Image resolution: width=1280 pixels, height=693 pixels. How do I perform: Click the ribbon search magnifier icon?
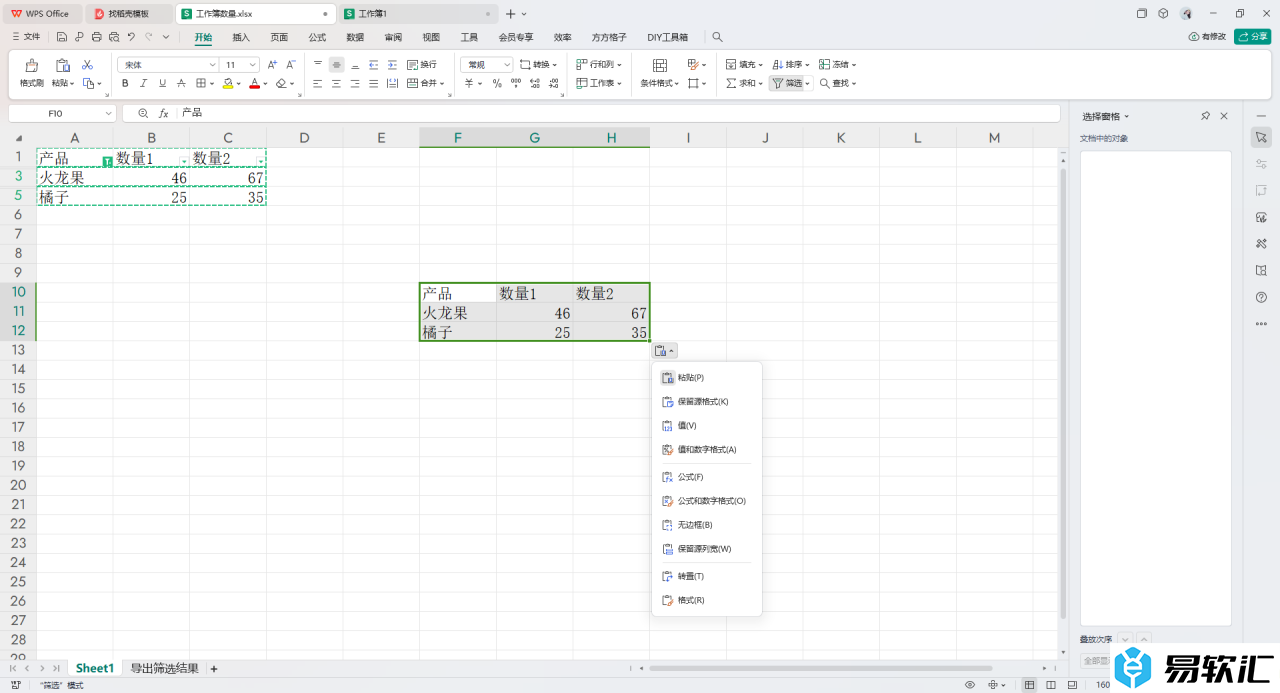point(718,37)
